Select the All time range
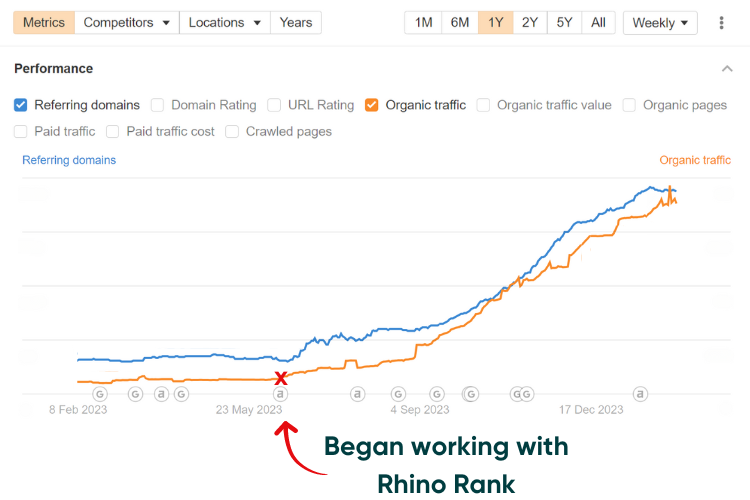Screen dimensions: 750x500 tap(598, 22)
